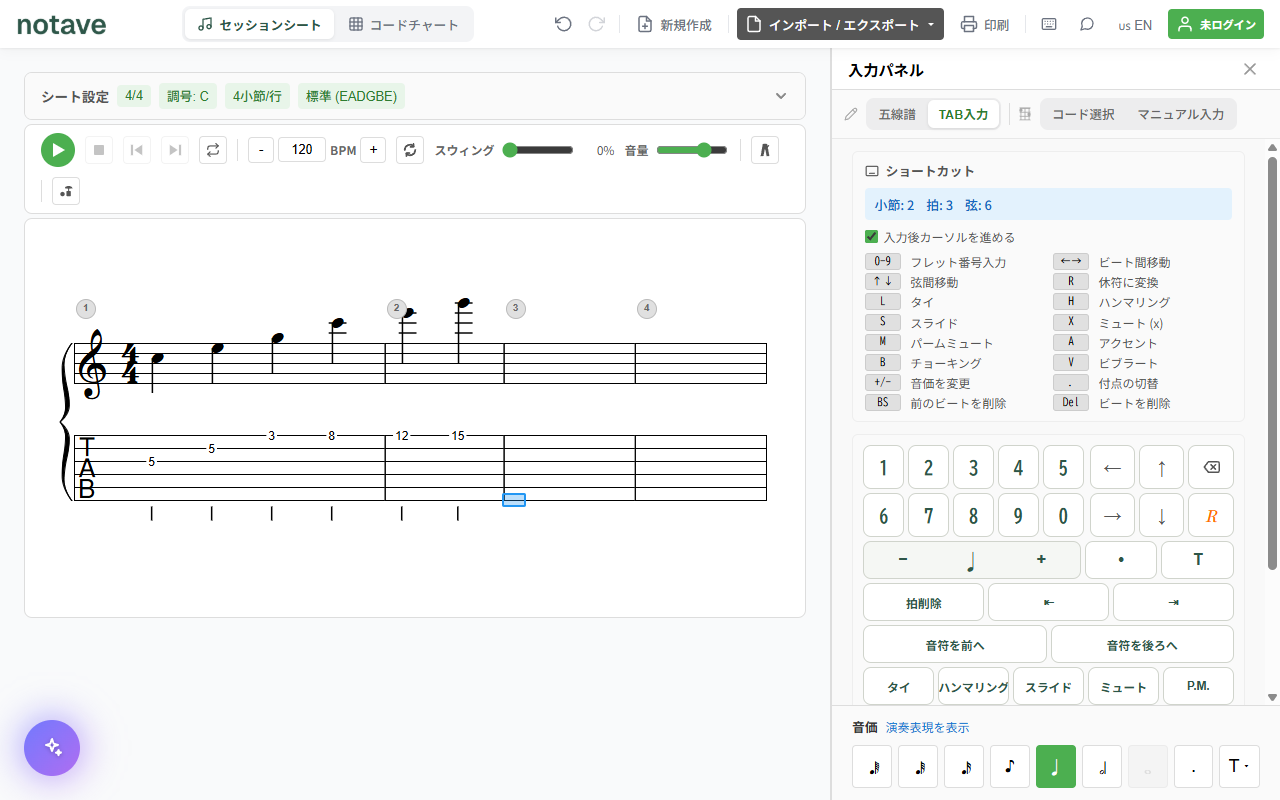The height and width of the screenshot is (800, 1280).
Task: Open keyboard shortcuts icon in top bar
Action: tap(1049, 24)
